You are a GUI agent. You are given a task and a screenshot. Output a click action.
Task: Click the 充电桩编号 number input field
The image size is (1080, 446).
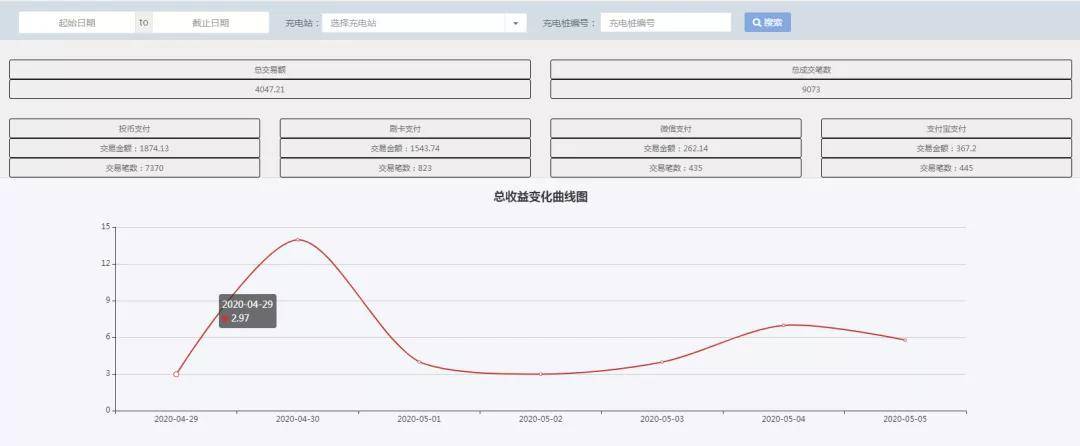click(665, 23)
